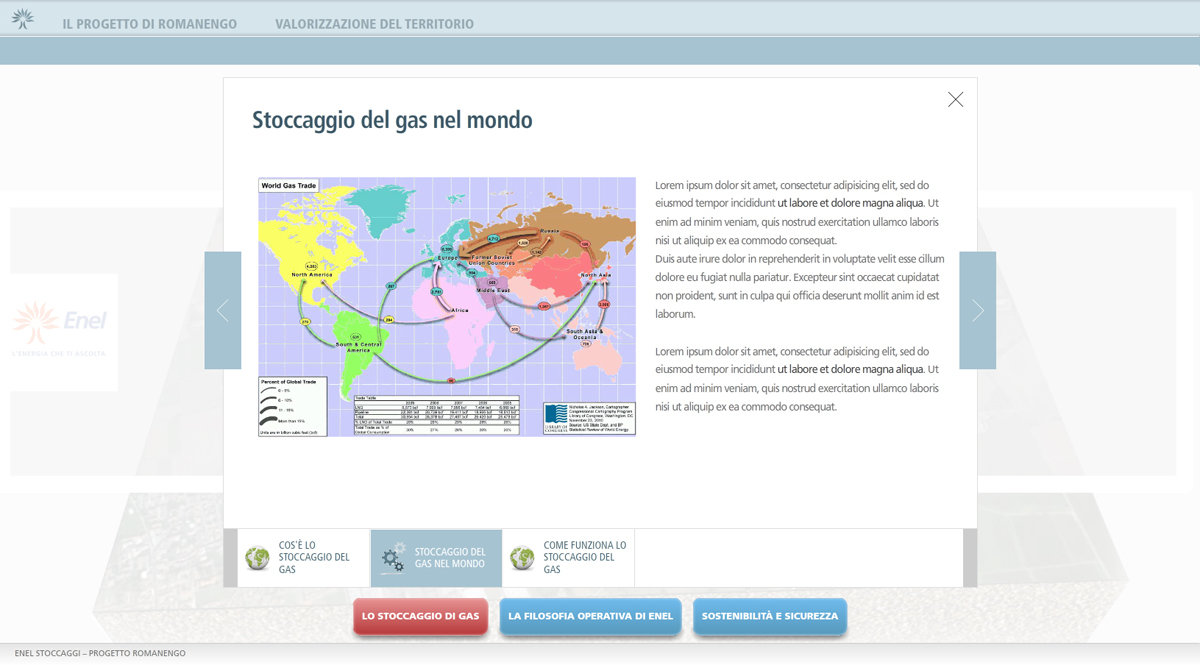The image size is (1200, 665).
Task: Open Il Progetto di Romanengo menu
Action: (150, 24)
